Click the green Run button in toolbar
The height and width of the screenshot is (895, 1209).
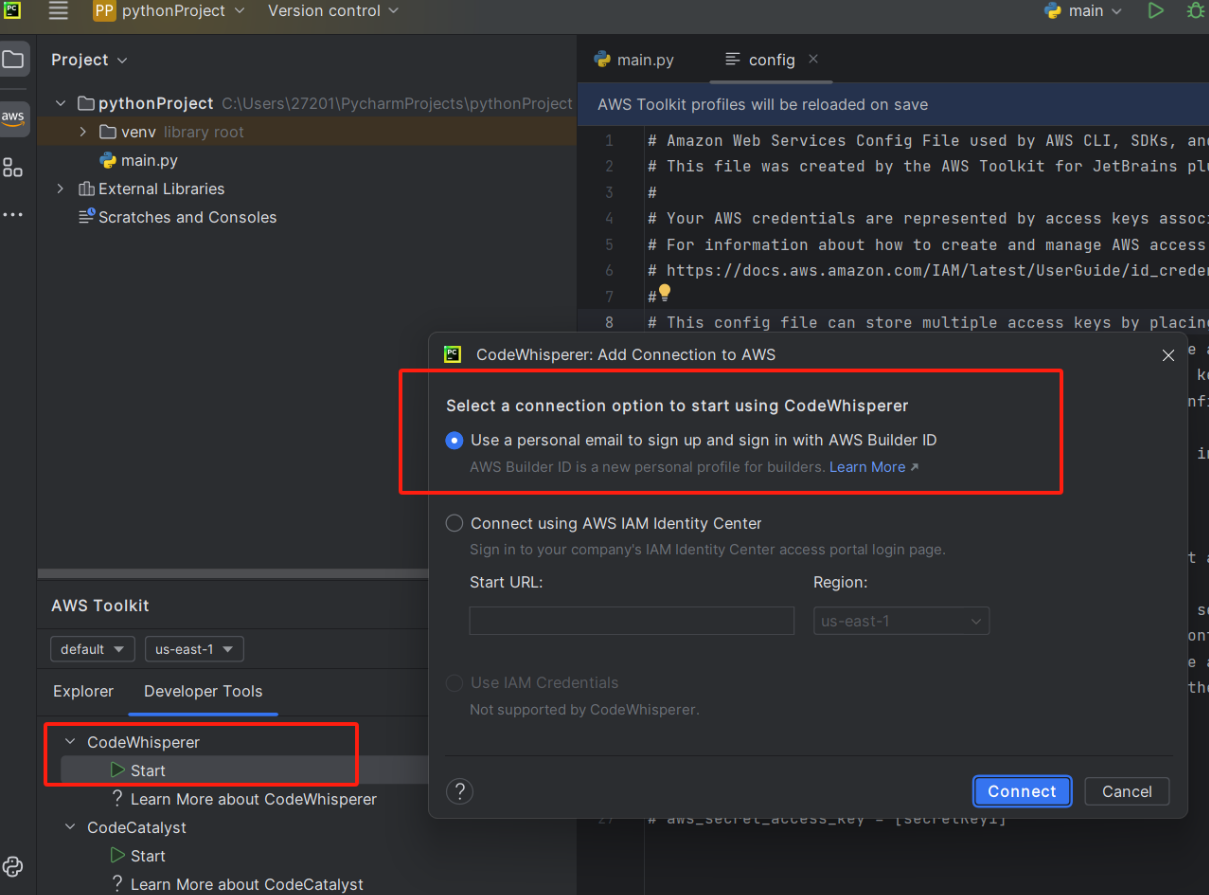(x=1155, y=11)
